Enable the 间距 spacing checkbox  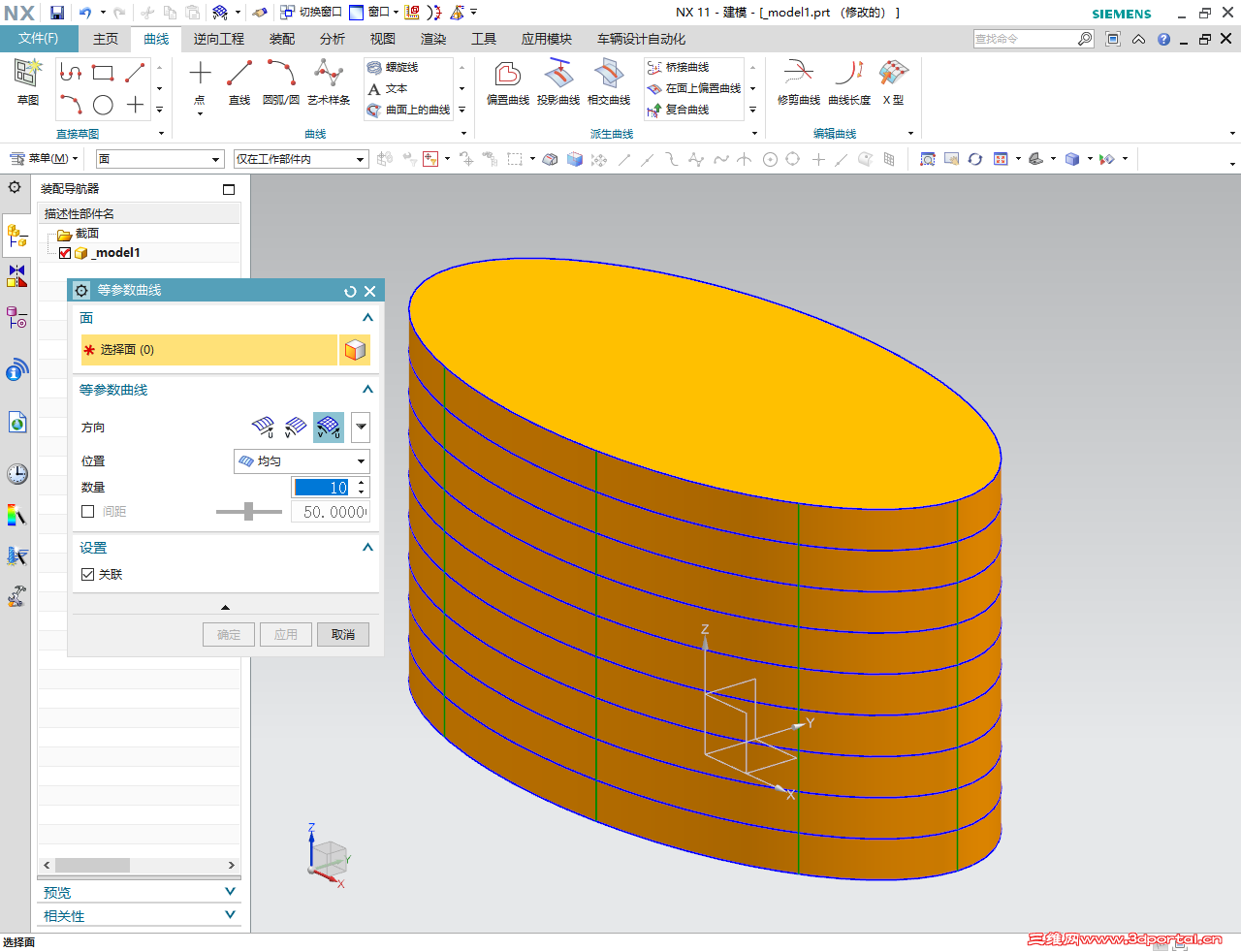(88, 512)
